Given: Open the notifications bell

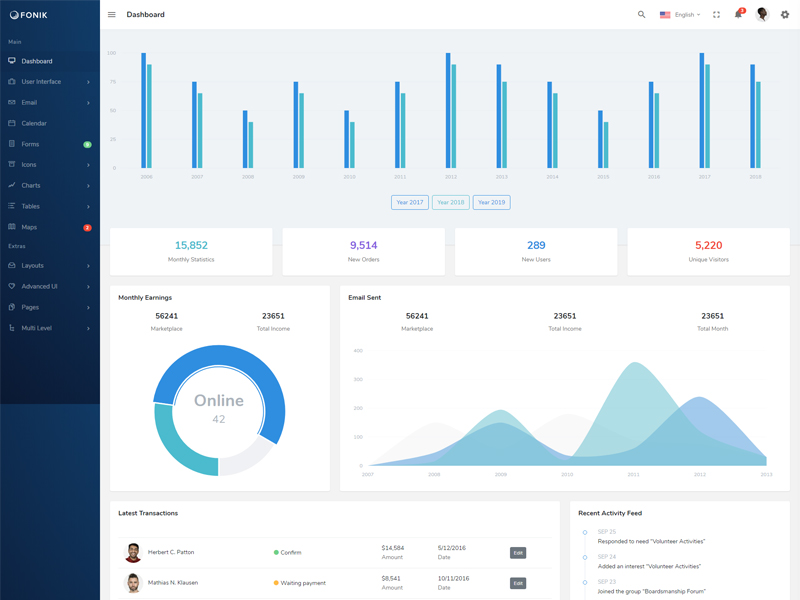Looking at the screenshot, I should click(738, 14).
